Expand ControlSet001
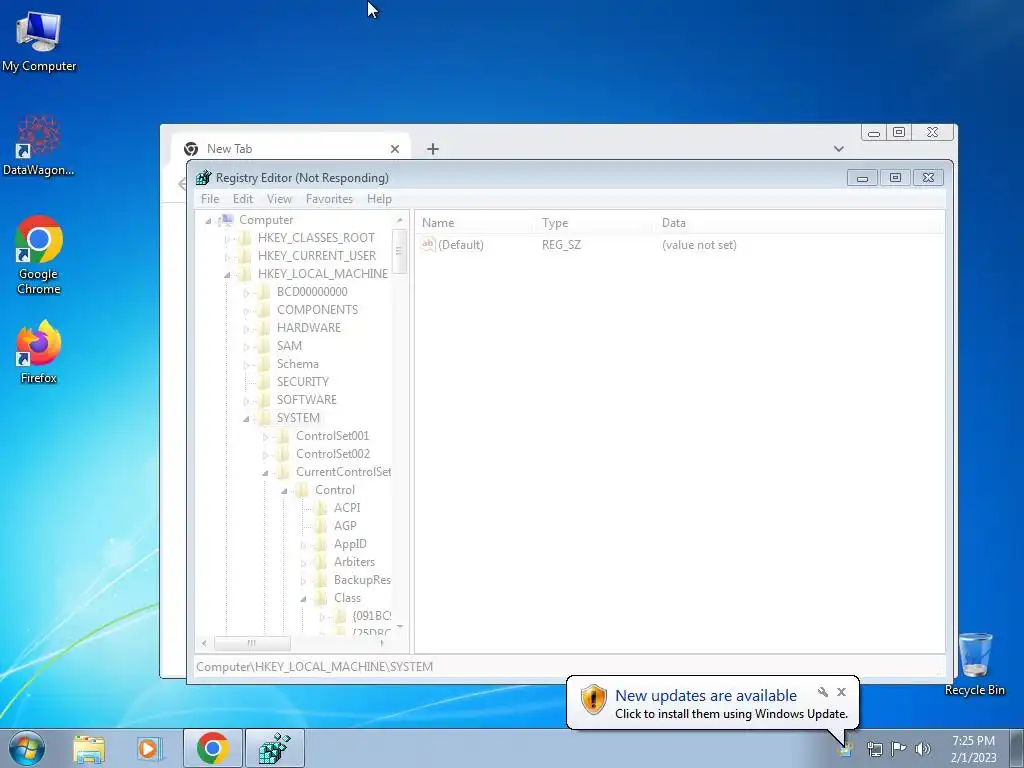Image resolution: width=1024 pixels, height=768 pixels. 265,437
